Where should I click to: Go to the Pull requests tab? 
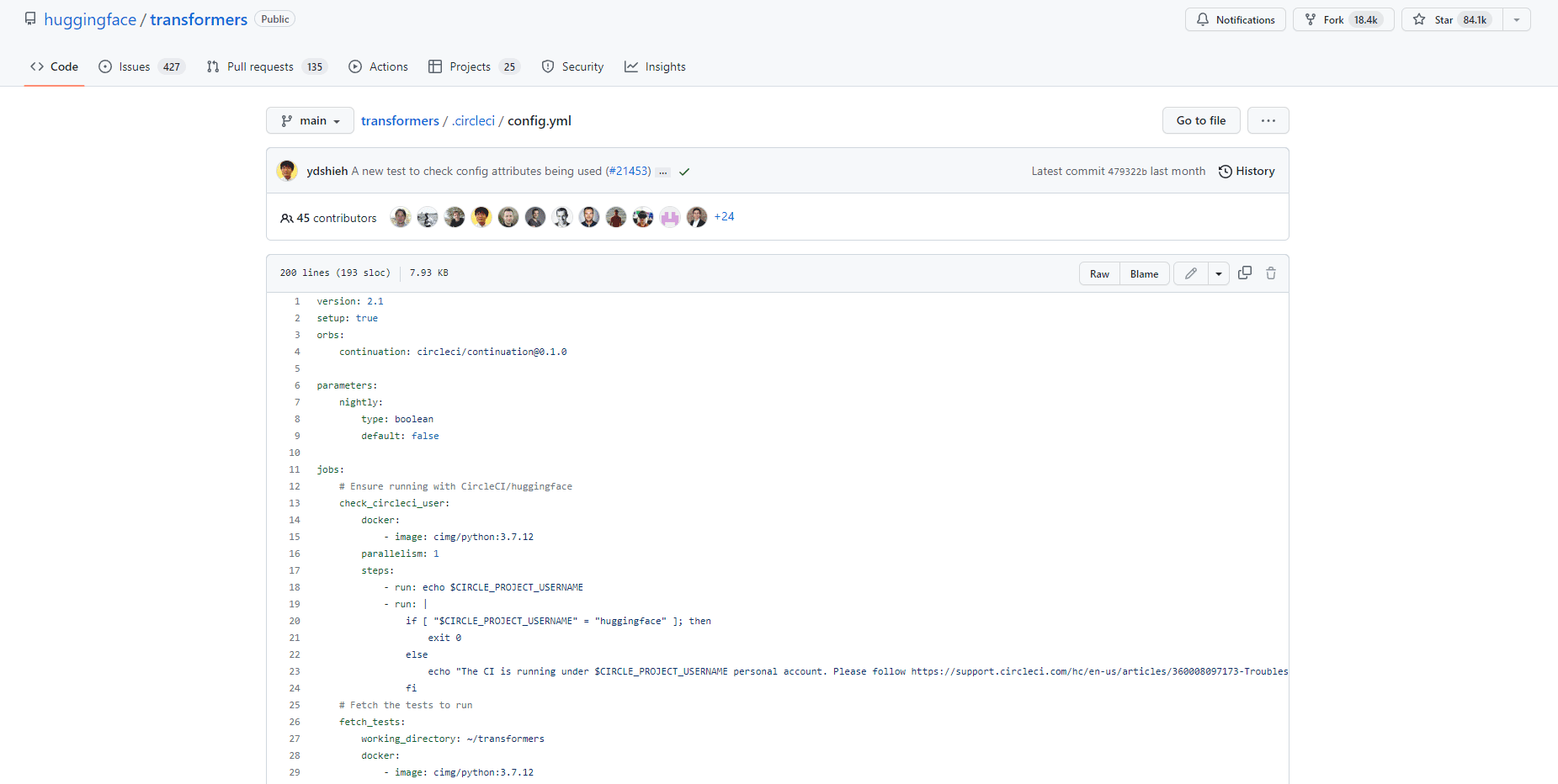click(x=267, y=66)
